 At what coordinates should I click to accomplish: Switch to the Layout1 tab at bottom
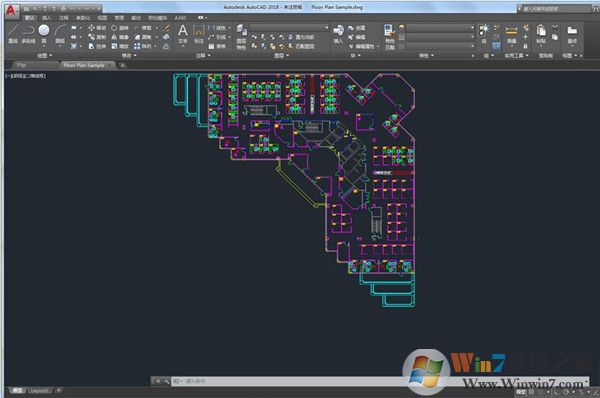40,391
